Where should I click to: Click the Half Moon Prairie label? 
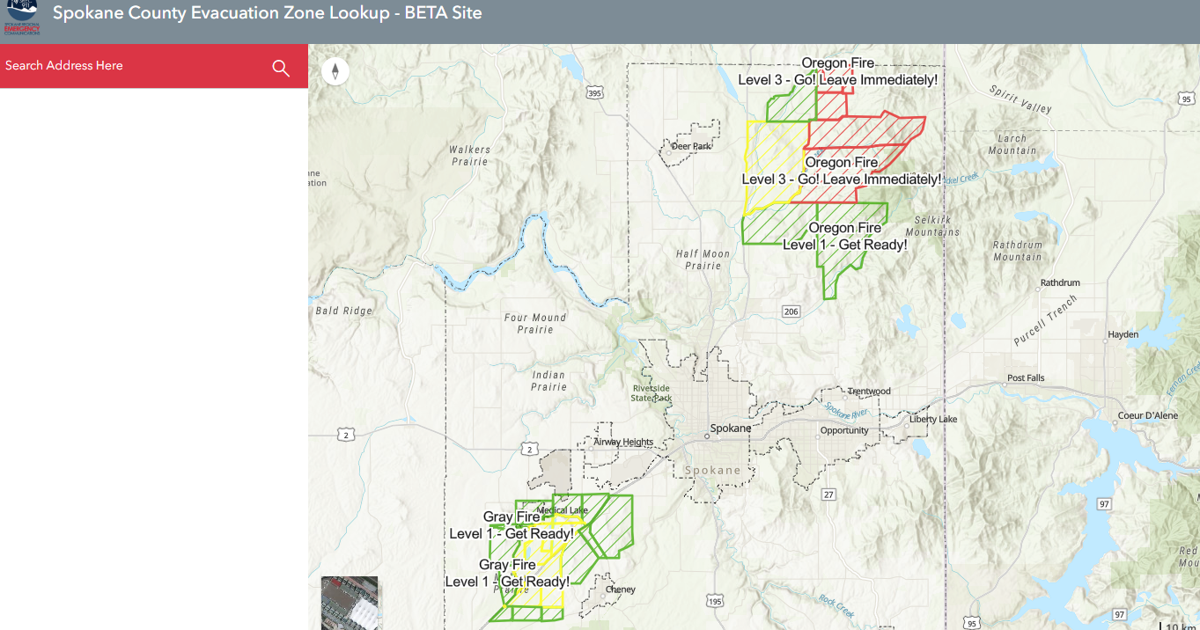coord(703,260)
